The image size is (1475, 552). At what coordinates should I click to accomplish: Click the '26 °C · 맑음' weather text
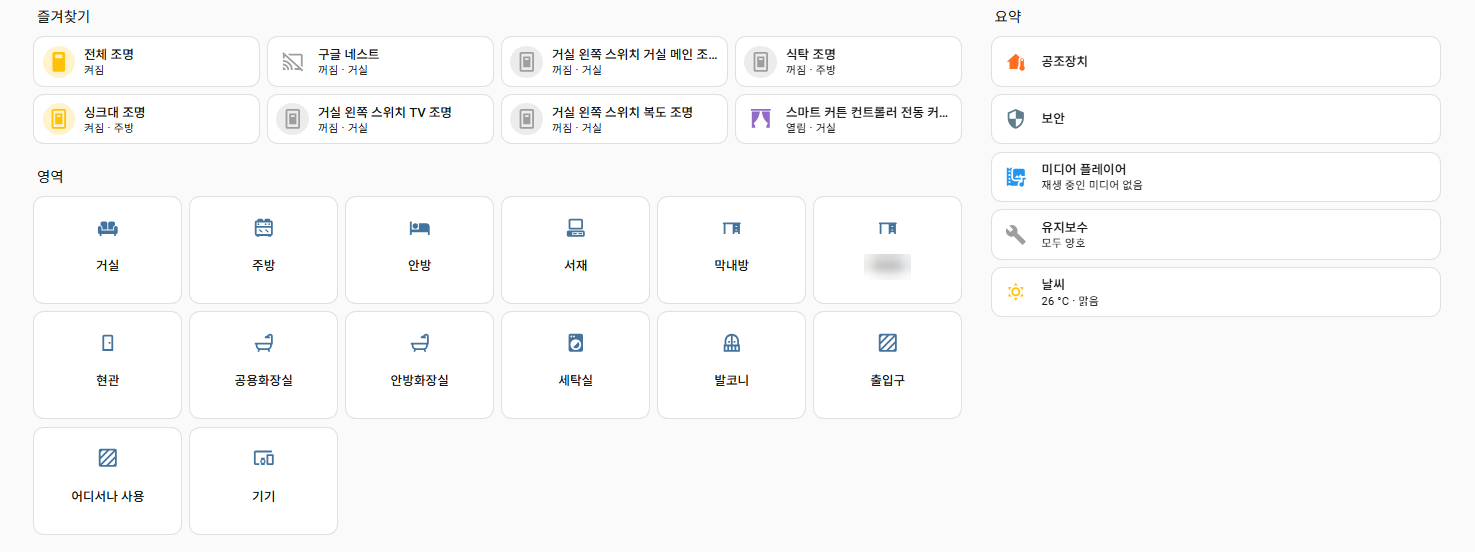pyautogui.click(x=1070, y=301)
